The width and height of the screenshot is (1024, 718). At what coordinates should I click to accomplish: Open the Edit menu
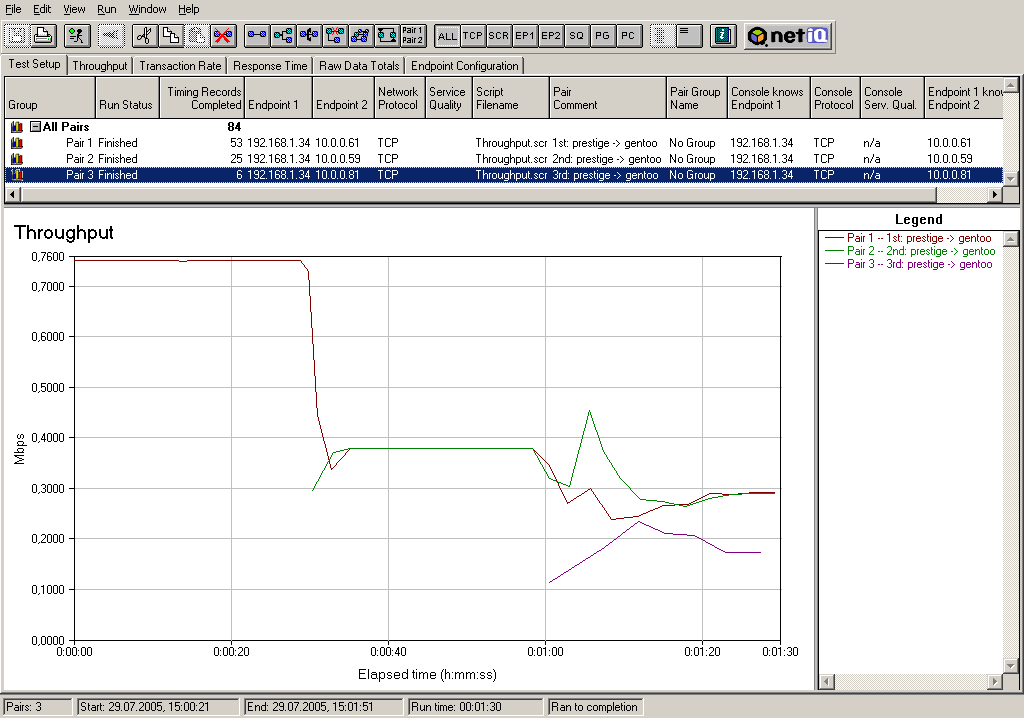click(42, 9)
